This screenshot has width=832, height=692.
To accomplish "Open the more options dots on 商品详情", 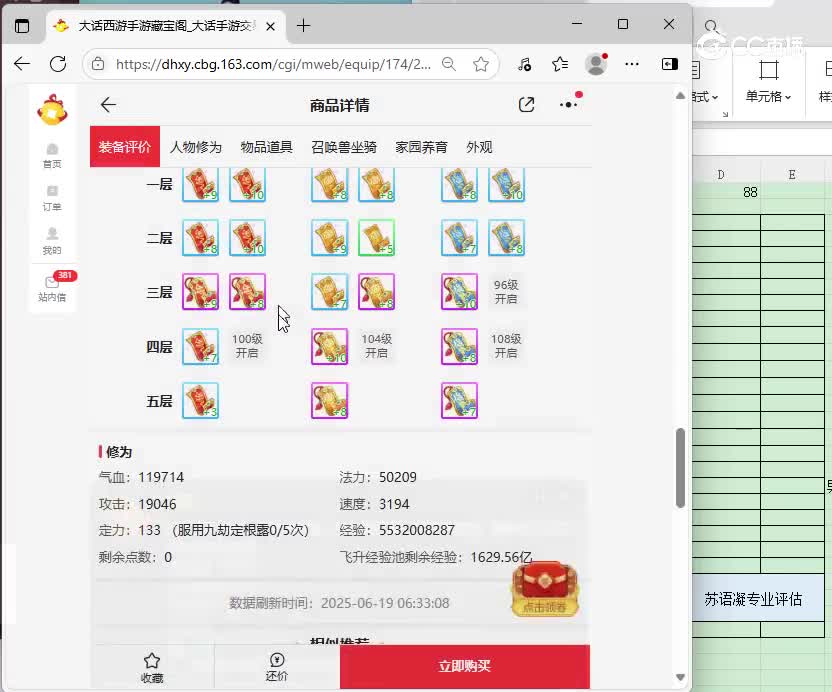I will [568, 105].
